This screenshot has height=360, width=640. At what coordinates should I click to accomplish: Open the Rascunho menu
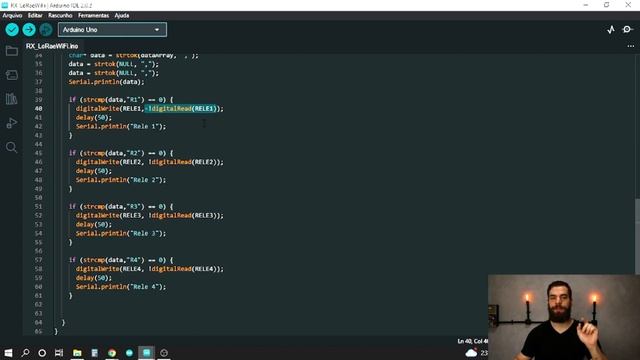point(60,16)
